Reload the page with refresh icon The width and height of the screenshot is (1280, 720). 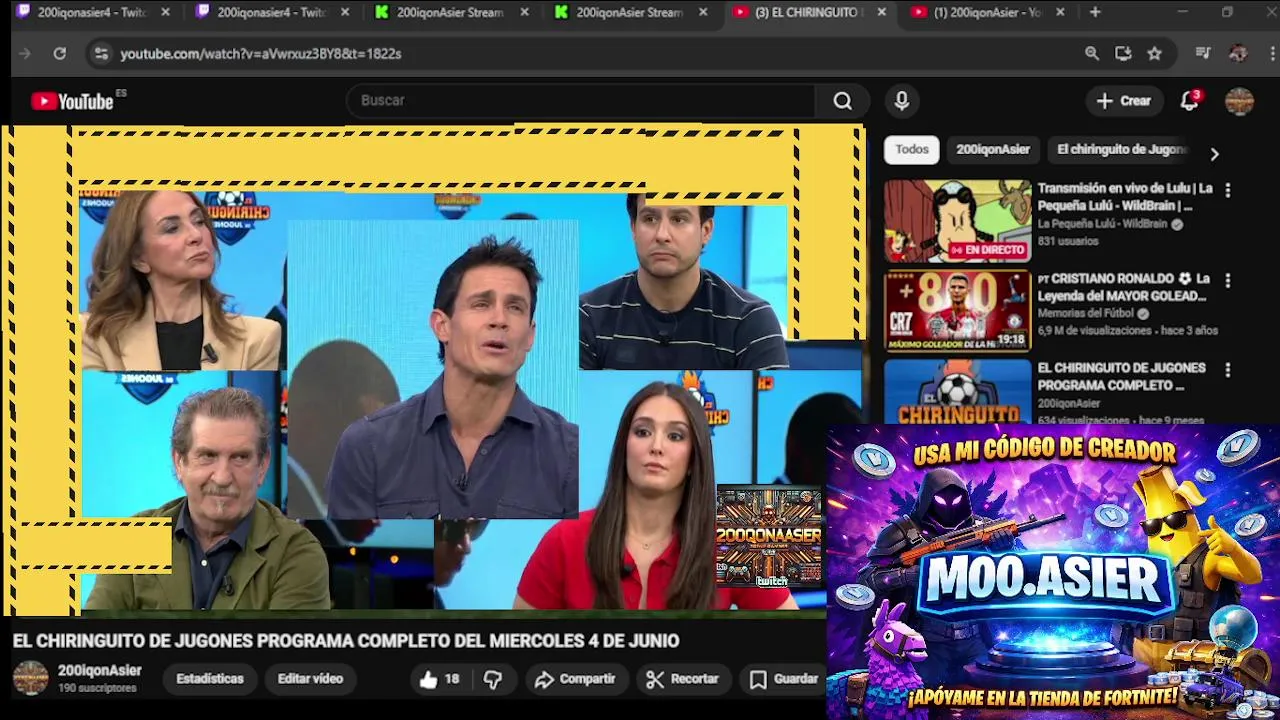click(59, 53)
